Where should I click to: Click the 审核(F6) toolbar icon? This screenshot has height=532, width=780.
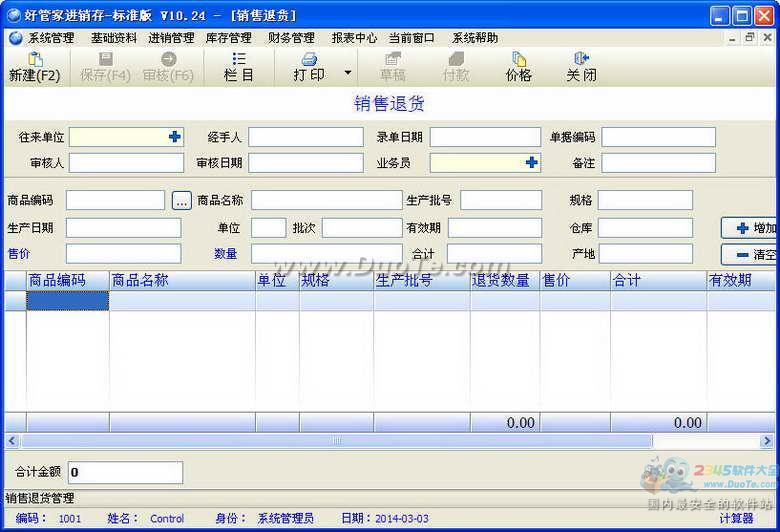pyautogui.click(x=168, y=59)
